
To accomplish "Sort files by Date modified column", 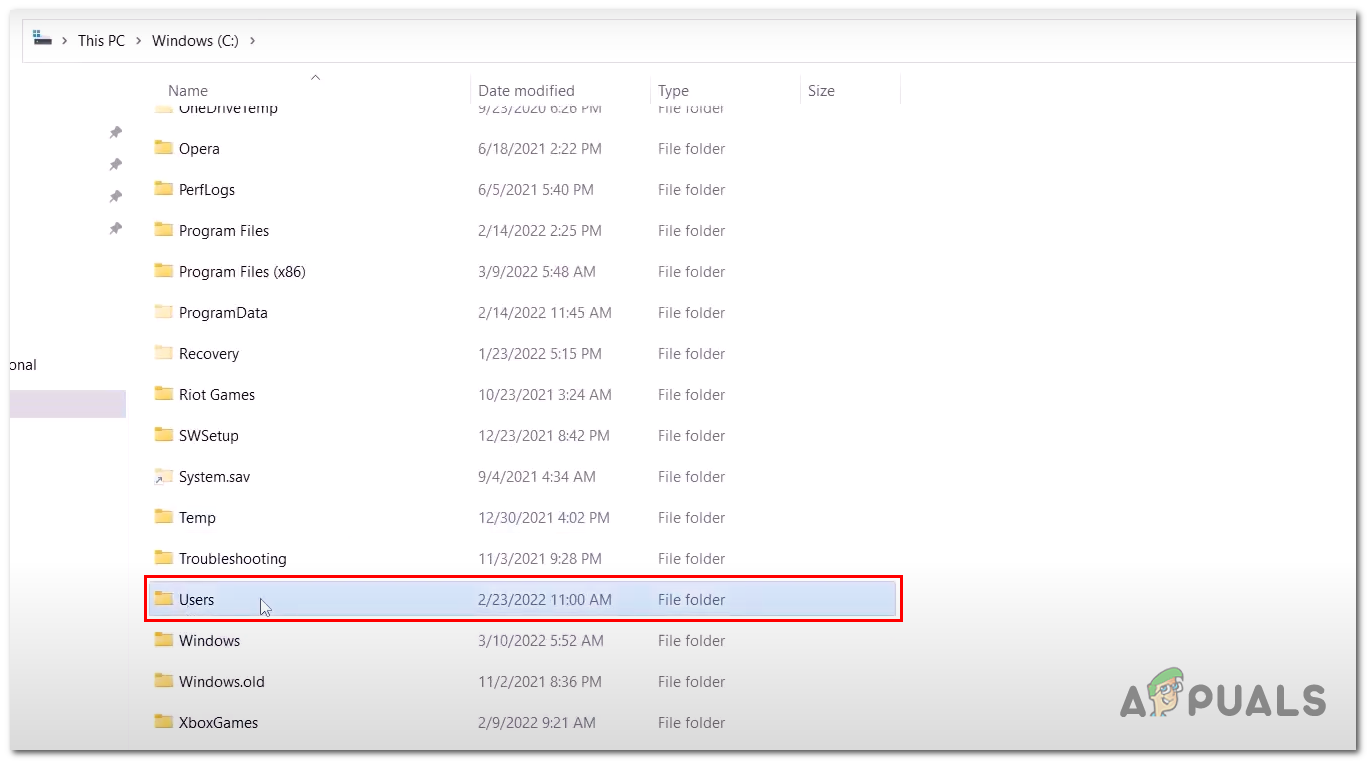I will (526, 90).
